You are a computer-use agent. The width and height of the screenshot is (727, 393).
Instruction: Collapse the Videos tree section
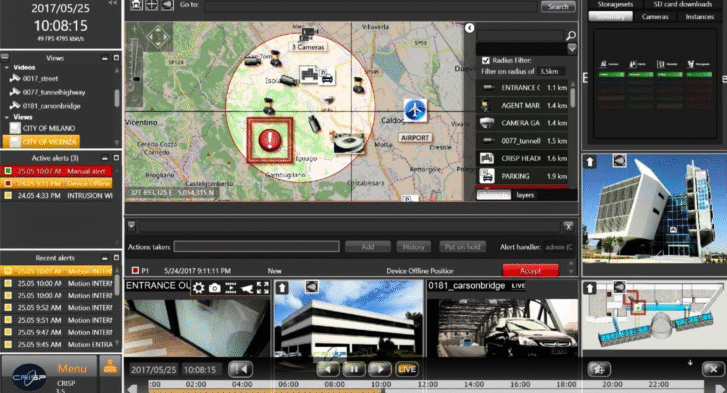[7, 68]
